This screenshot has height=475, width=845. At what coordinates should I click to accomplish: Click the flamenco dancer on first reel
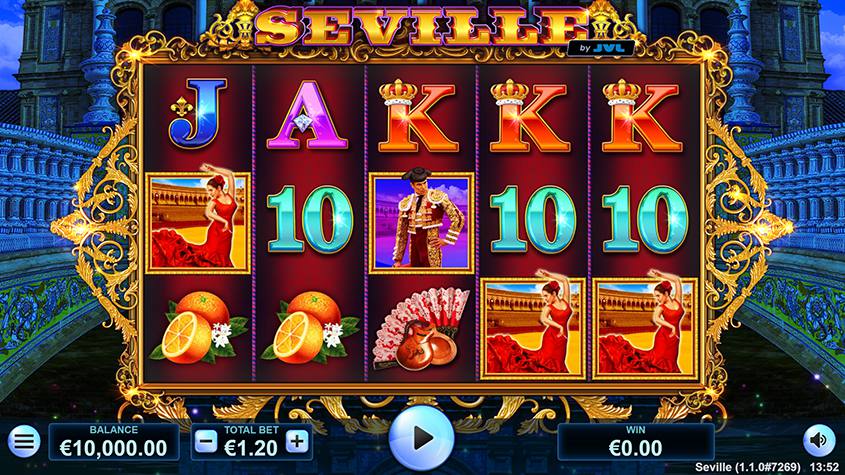pos(198,221)
